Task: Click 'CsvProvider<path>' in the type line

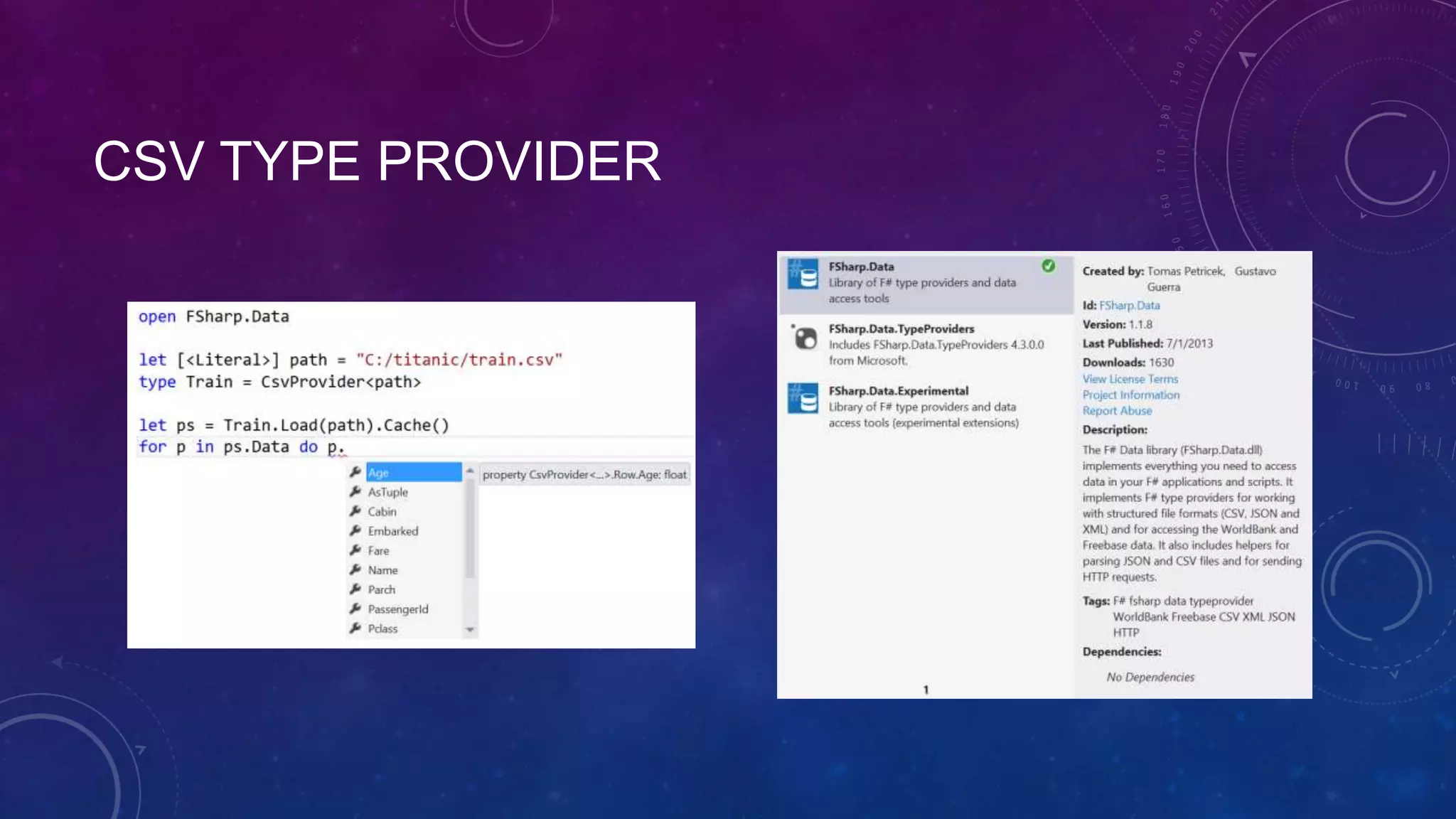Action: [x=341, y=382]
